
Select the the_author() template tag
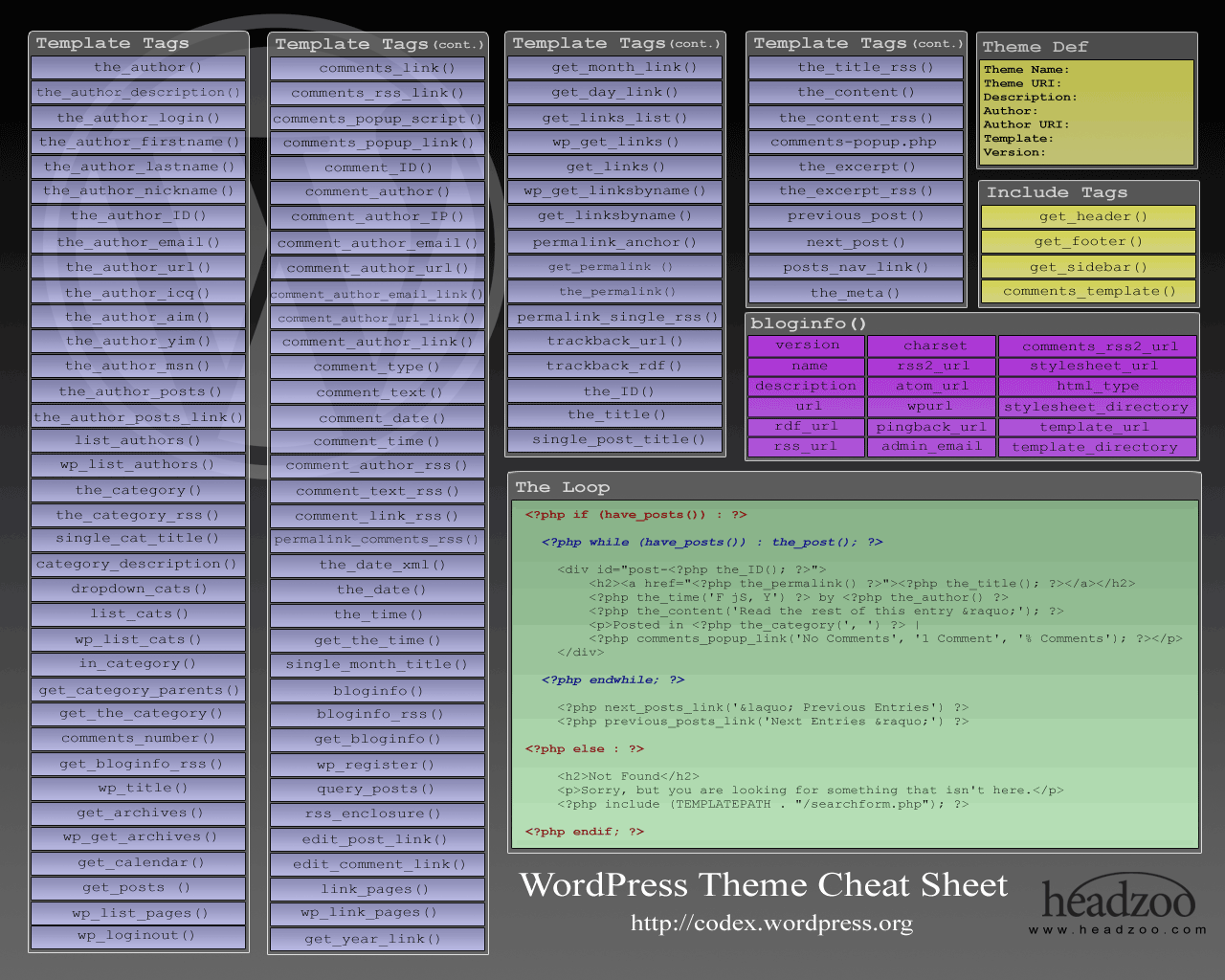(x=139, y=67)
